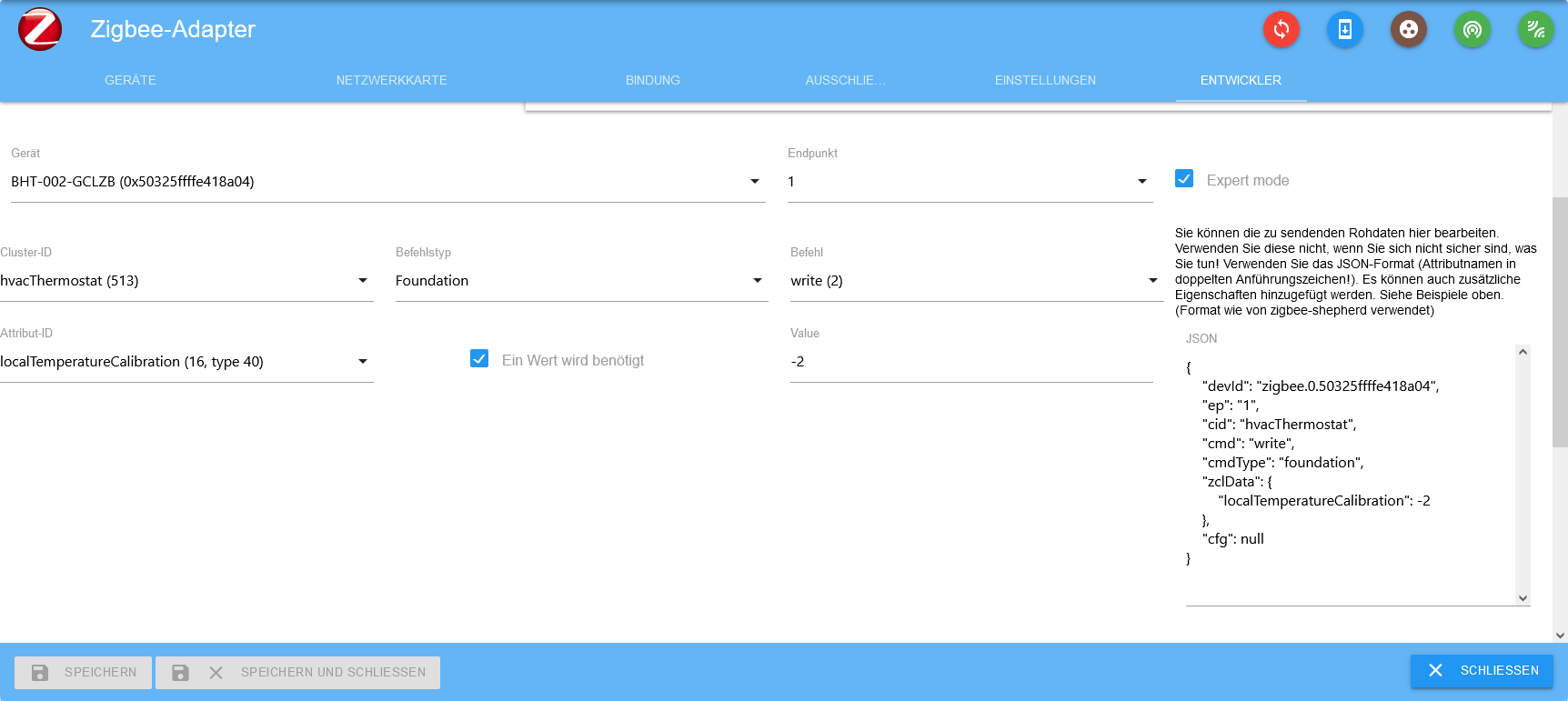Click the JSON field label

pyautogui.click(x=1201, y=338)
